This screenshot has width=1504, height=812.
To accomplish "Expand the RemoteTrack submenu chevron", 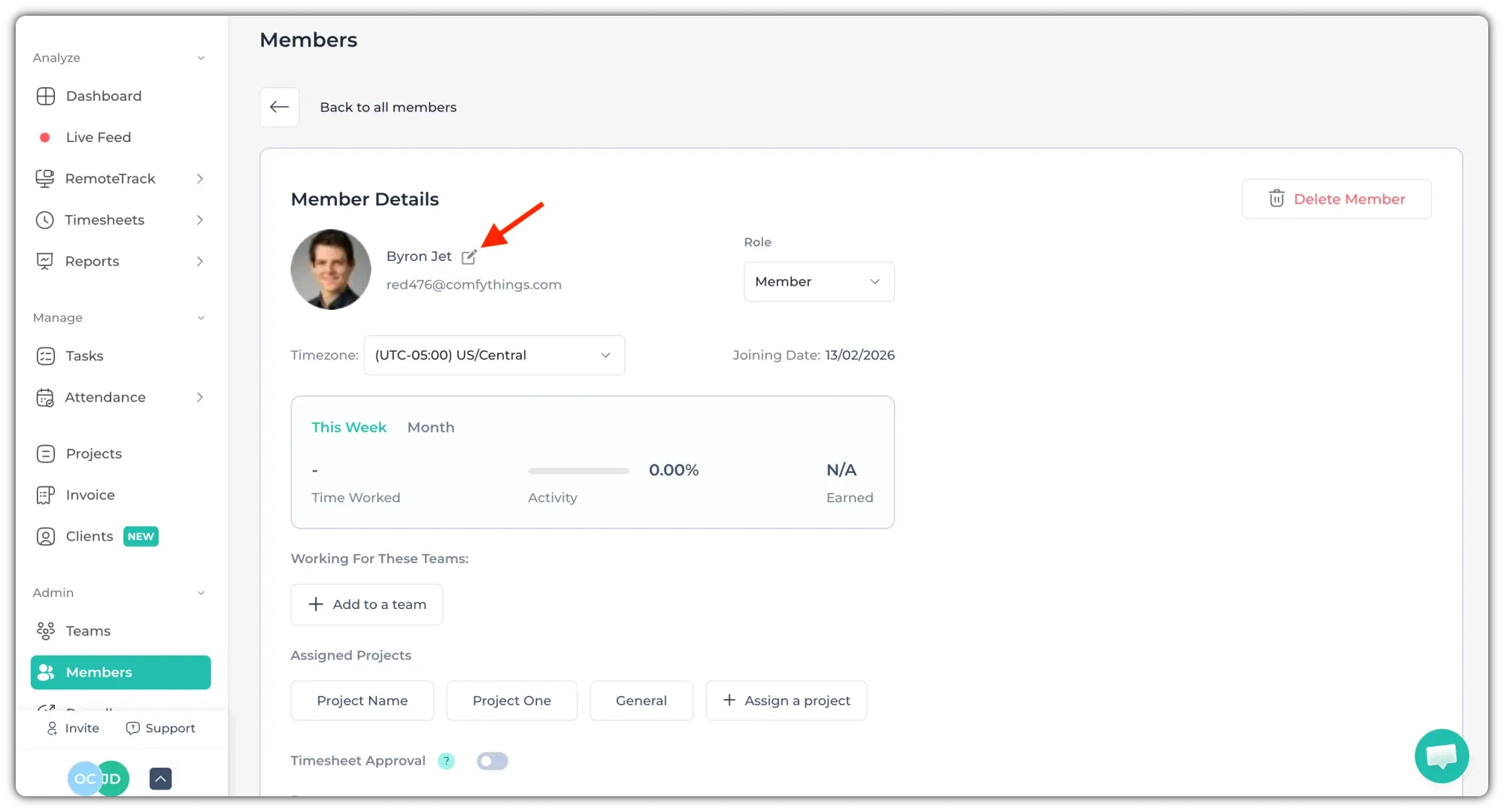I will pyautogui.click(x=200, y=178).
